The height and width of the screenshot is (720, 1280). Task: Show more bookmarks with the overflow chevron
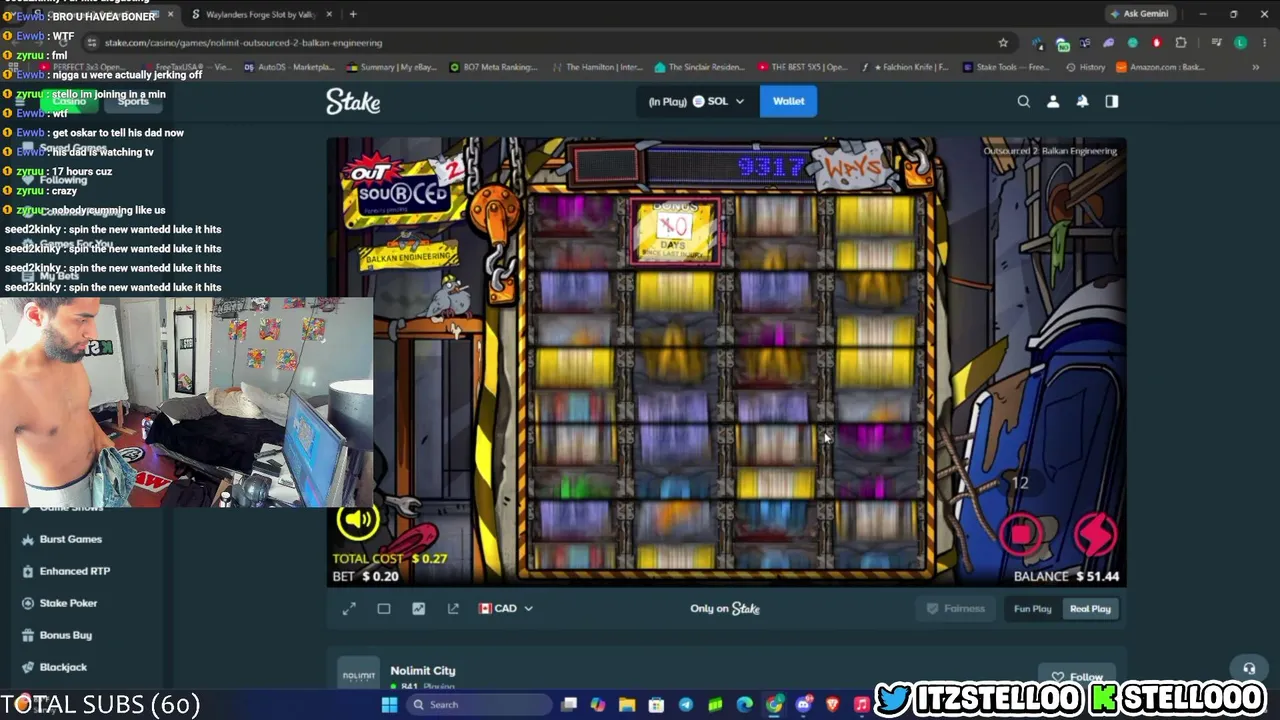coord(1255,67)
